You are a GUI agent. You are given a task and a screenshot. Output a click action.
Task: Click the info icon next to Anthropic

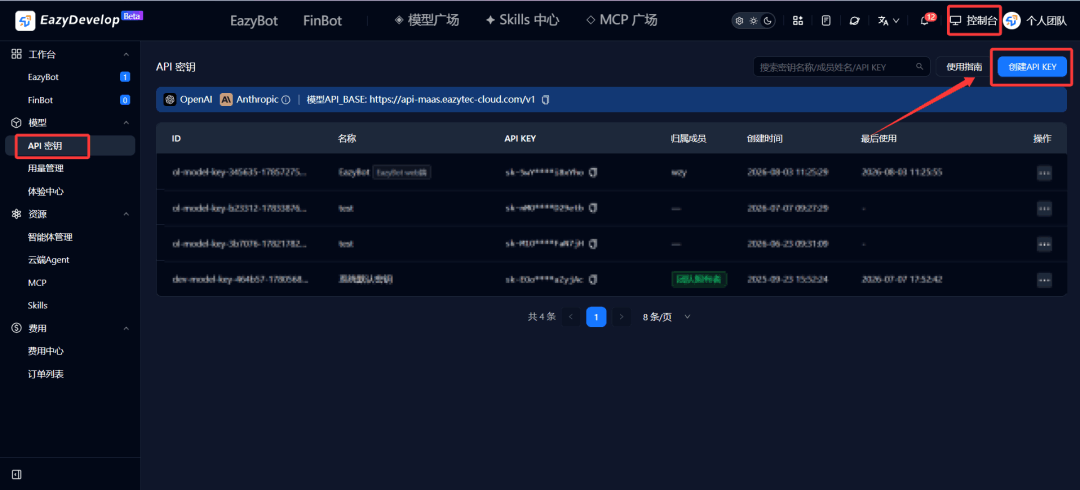coord(285,100)
